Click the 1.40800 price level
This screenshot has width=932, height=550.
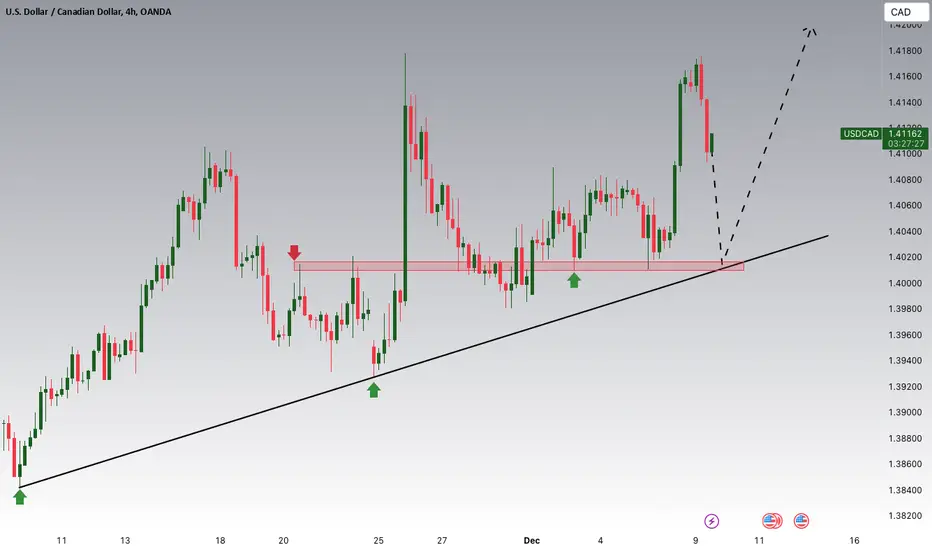click(x=905, y=180)
